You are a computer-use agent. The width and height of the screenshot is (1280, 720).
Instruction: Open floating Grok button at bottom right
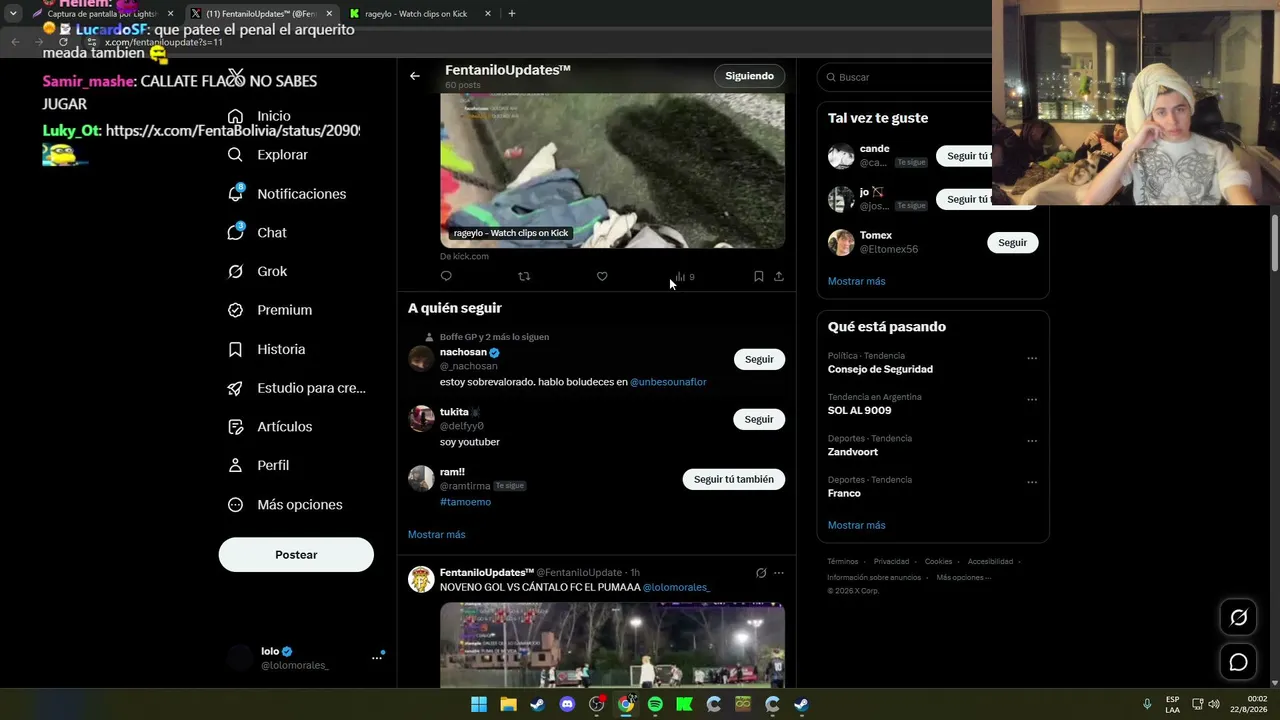1238,618
